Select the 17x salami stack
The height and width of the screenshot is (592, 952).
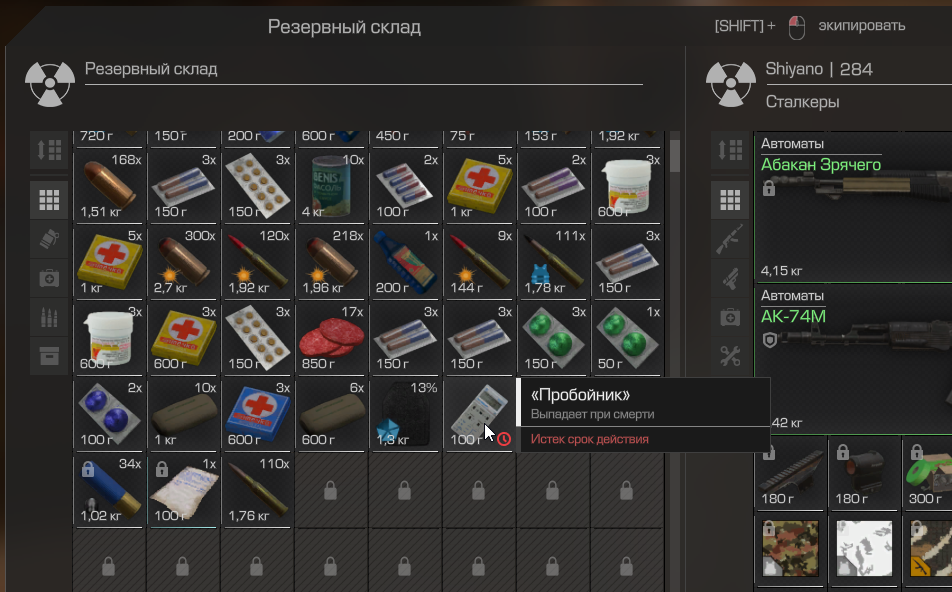coord(332,338)
